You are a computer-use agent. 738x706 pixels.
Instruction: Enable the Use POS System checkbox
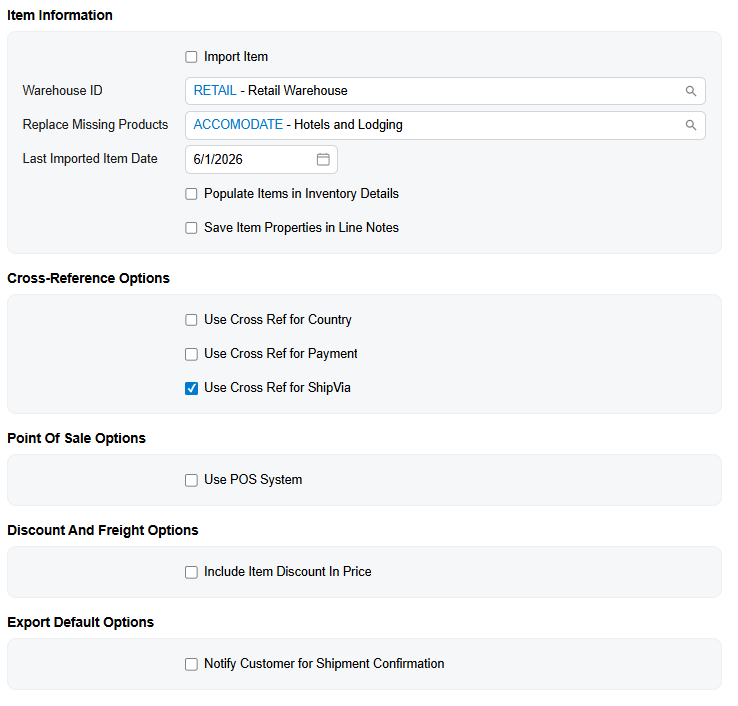coord(191,480)
